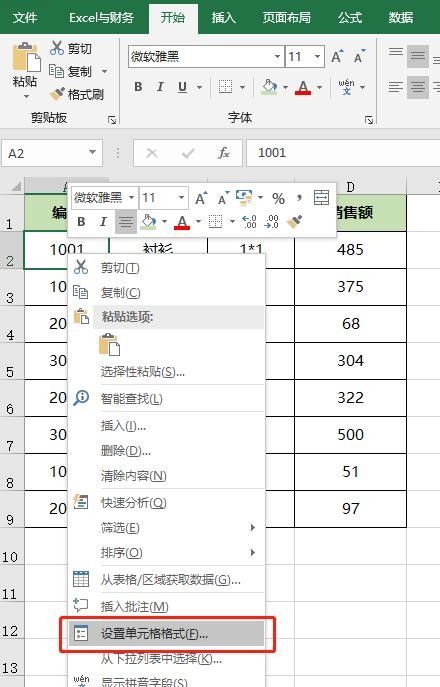Click the ribbon Increase Font Size icon

click(x=337, y=57)
